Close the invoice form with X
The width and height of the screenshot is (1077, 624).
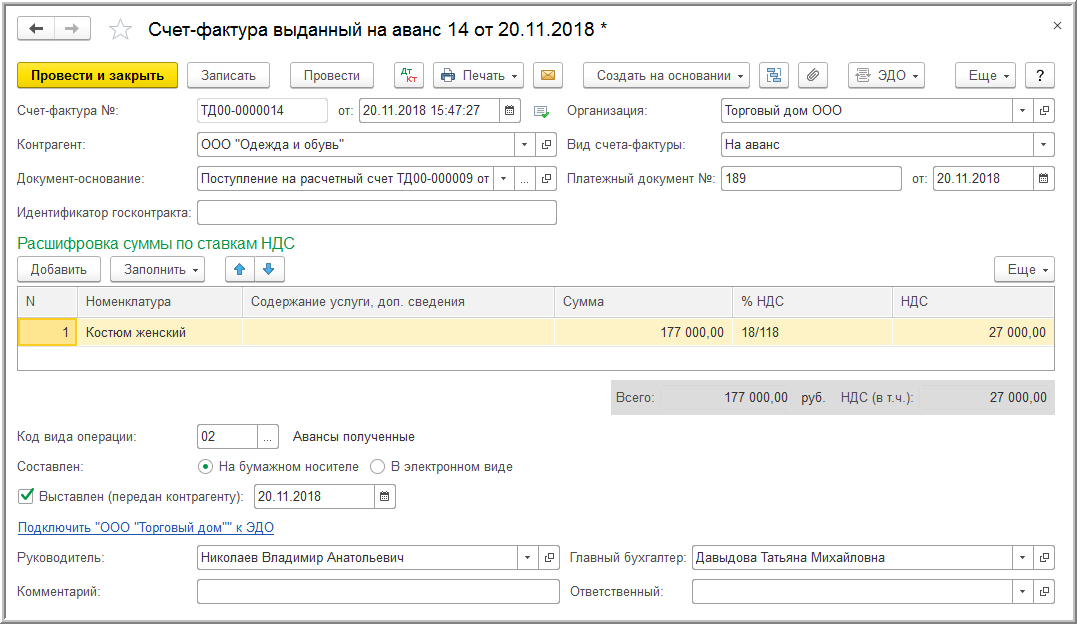[x=1057, y=26]
